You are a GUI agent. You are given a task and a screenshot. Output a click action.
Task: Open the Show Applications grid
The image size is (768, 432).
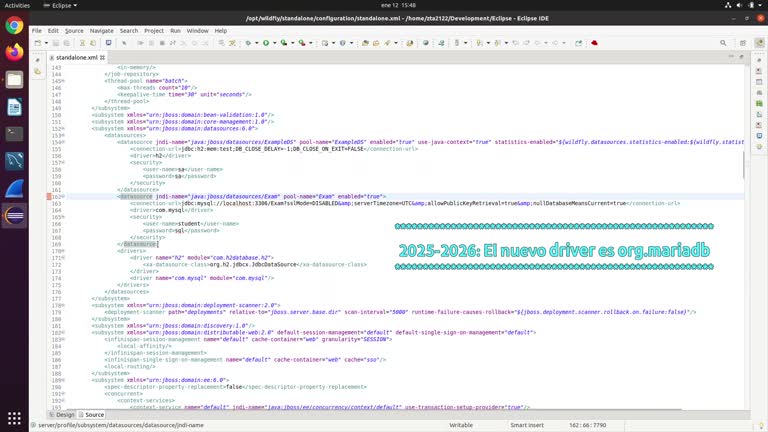pyautogui.click(x=14, y=417)
